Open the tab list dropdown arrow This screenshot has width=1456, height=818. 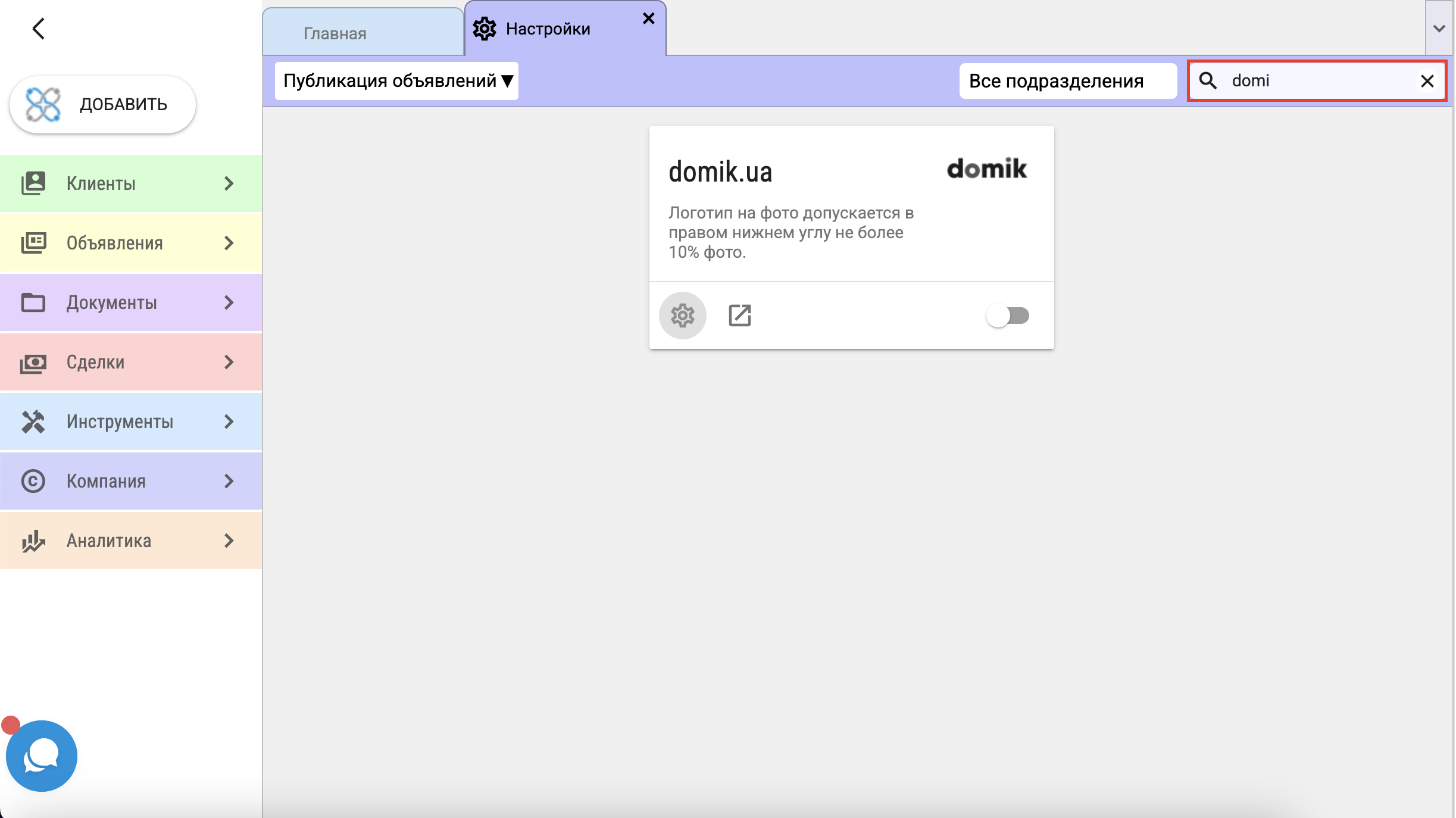(x=1439, y=28)
